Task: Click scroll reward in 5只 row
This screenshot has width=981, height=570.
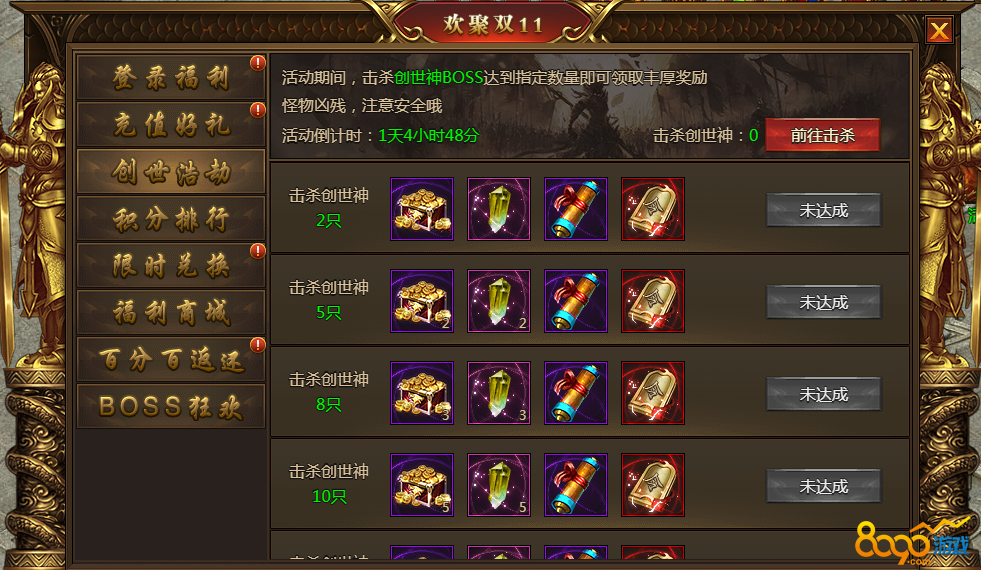Action: (576, 301)
